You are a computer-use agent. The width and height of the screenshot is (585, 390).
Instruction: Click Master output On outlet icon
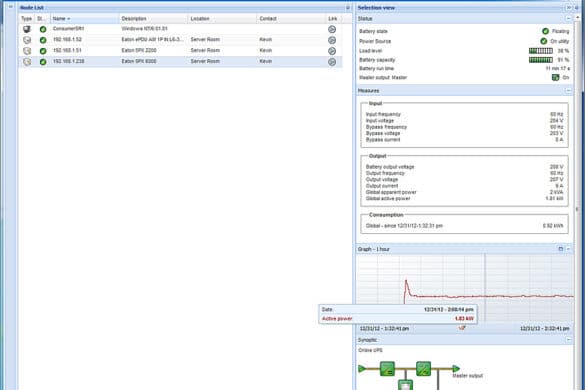click(555, 77)
